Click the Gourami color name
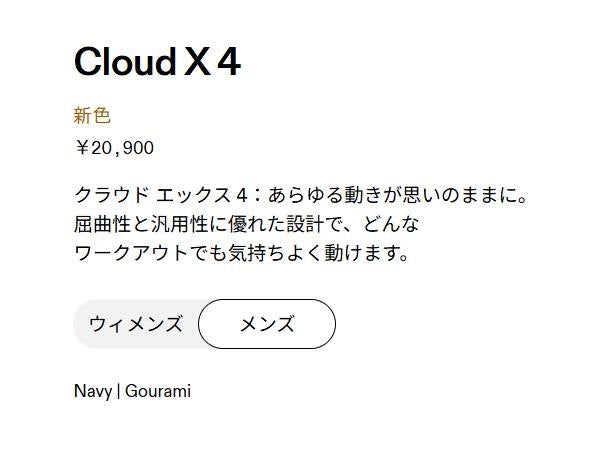Viewport: 600px width, 450px height. (158, 391)
